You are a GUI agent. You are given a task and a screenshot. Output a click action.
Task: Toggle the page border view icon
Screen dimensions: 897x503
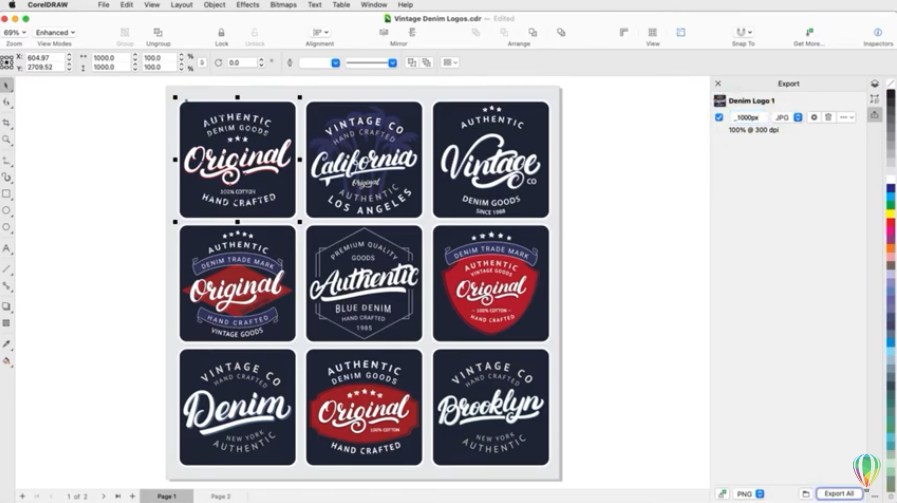coord(681,33)
